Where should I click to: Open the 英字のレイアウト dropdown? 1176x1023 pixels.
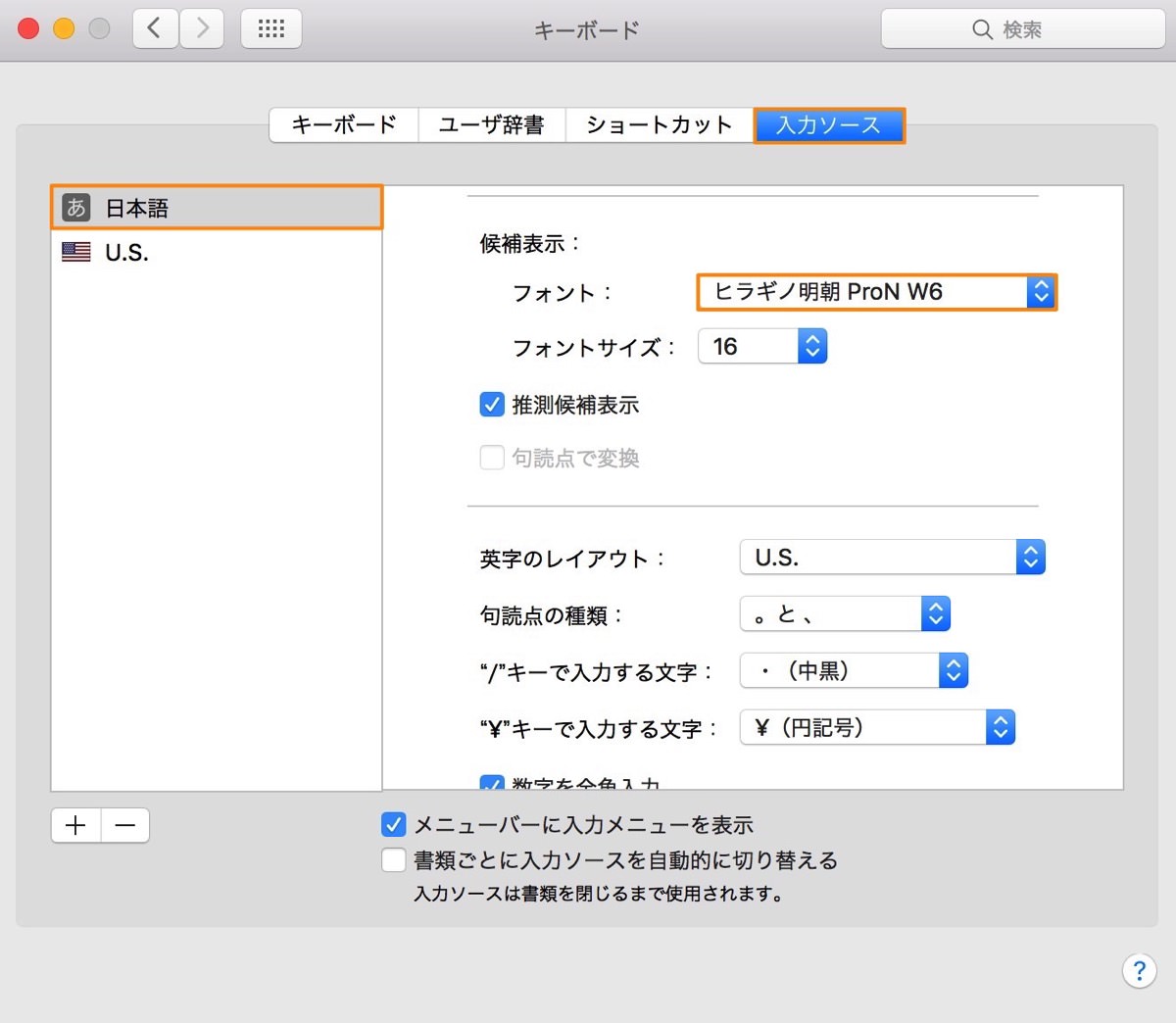pos(893,558)
